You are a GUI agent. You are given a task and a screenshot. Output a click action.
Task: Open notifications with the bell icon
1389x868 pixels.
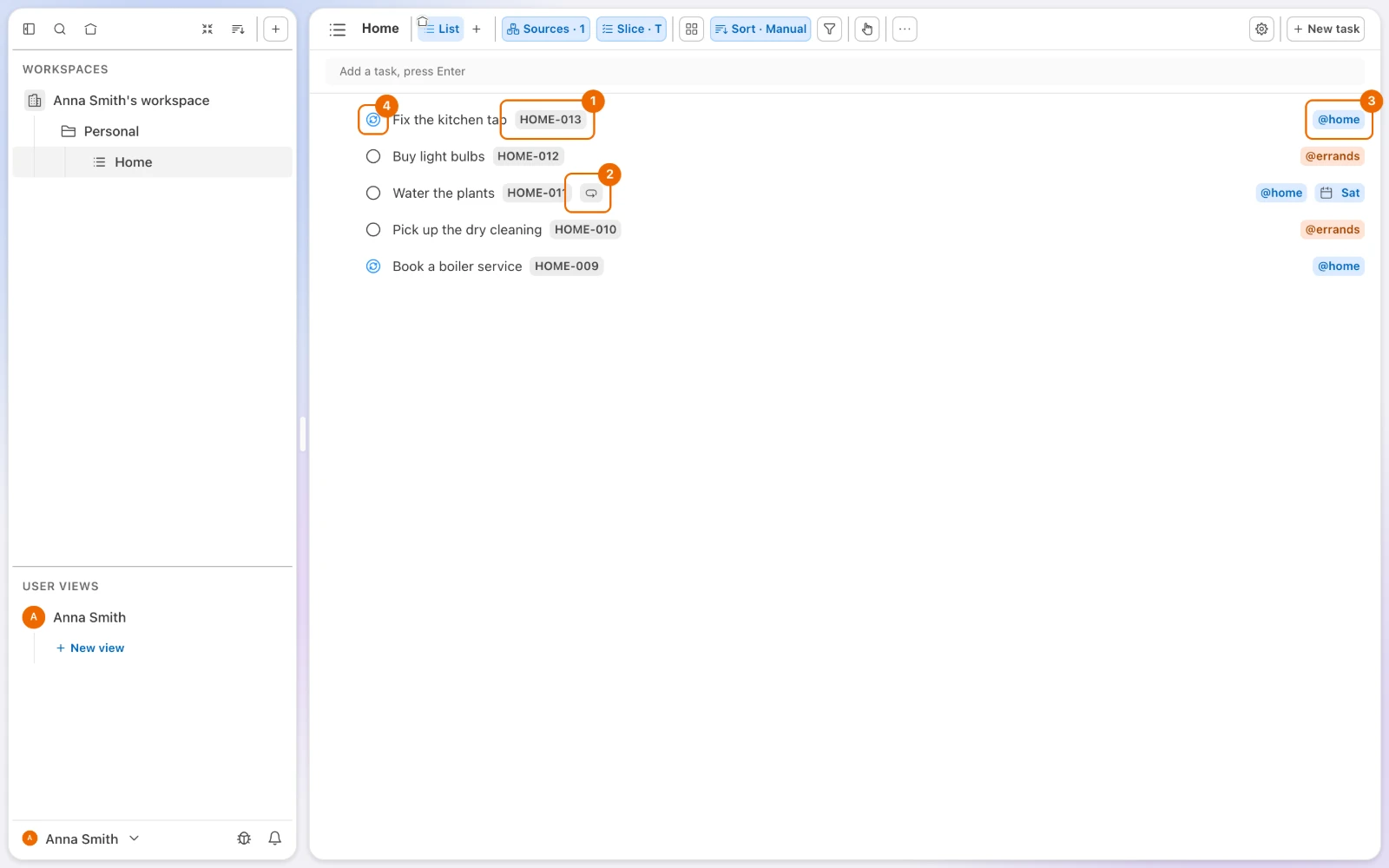(x=274, y=838)
